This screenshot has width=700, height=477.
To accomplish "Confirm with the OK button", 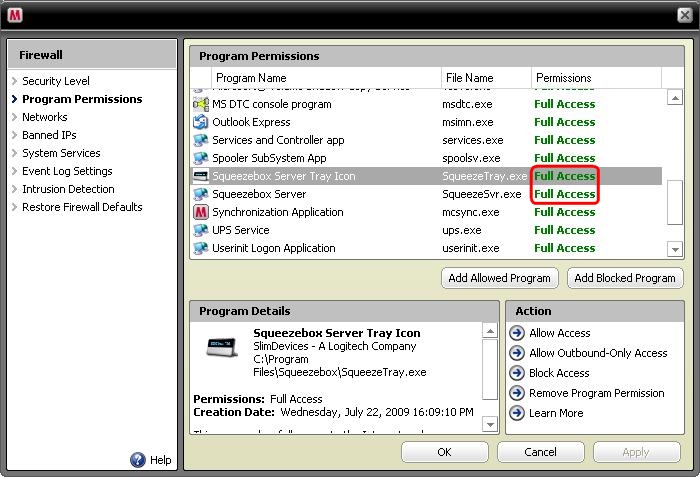I will [x=445, y=452].
